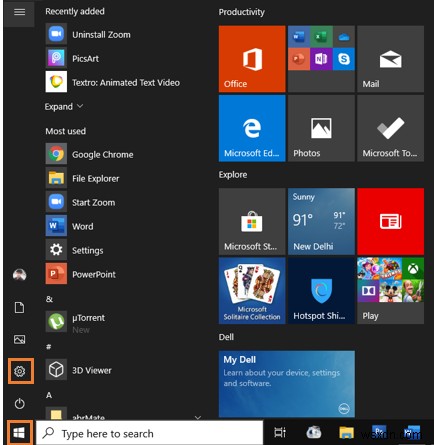Open the Microsoft Store tile
This screenshot has height=445, width=434.
click(x=252, y=221)
